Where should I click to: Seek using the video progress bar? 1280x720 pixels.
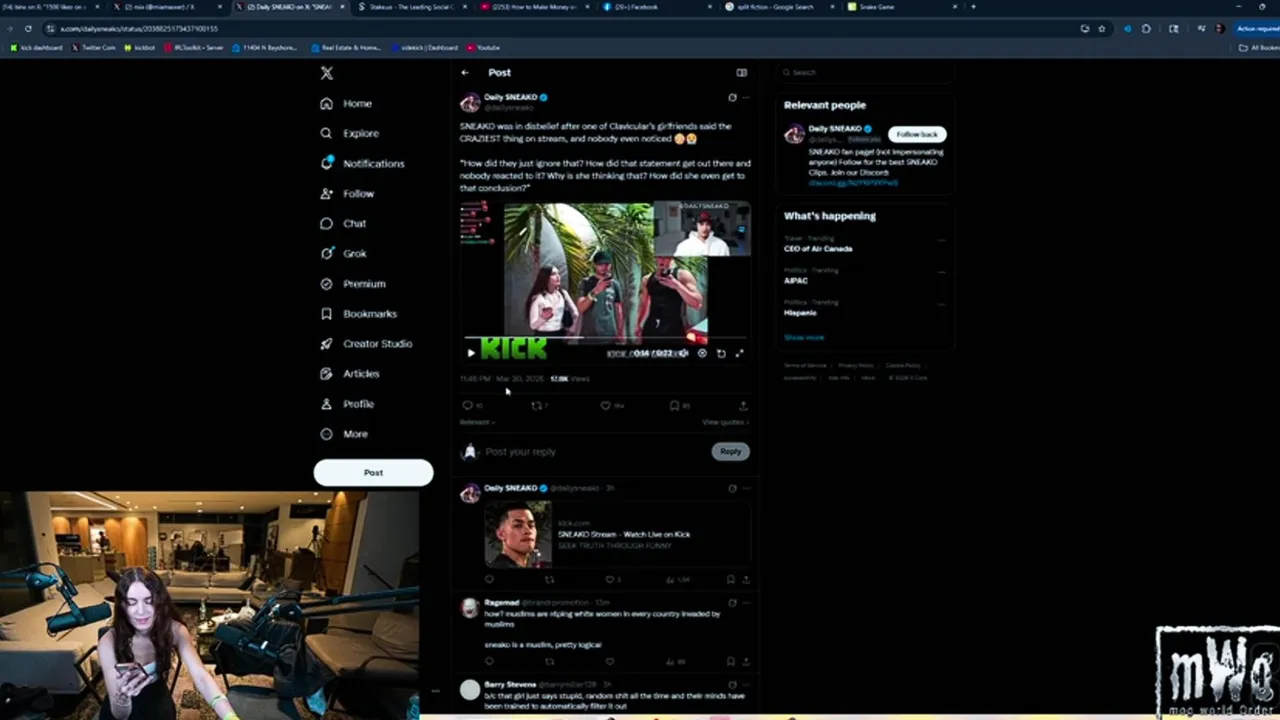coord(605,339)
